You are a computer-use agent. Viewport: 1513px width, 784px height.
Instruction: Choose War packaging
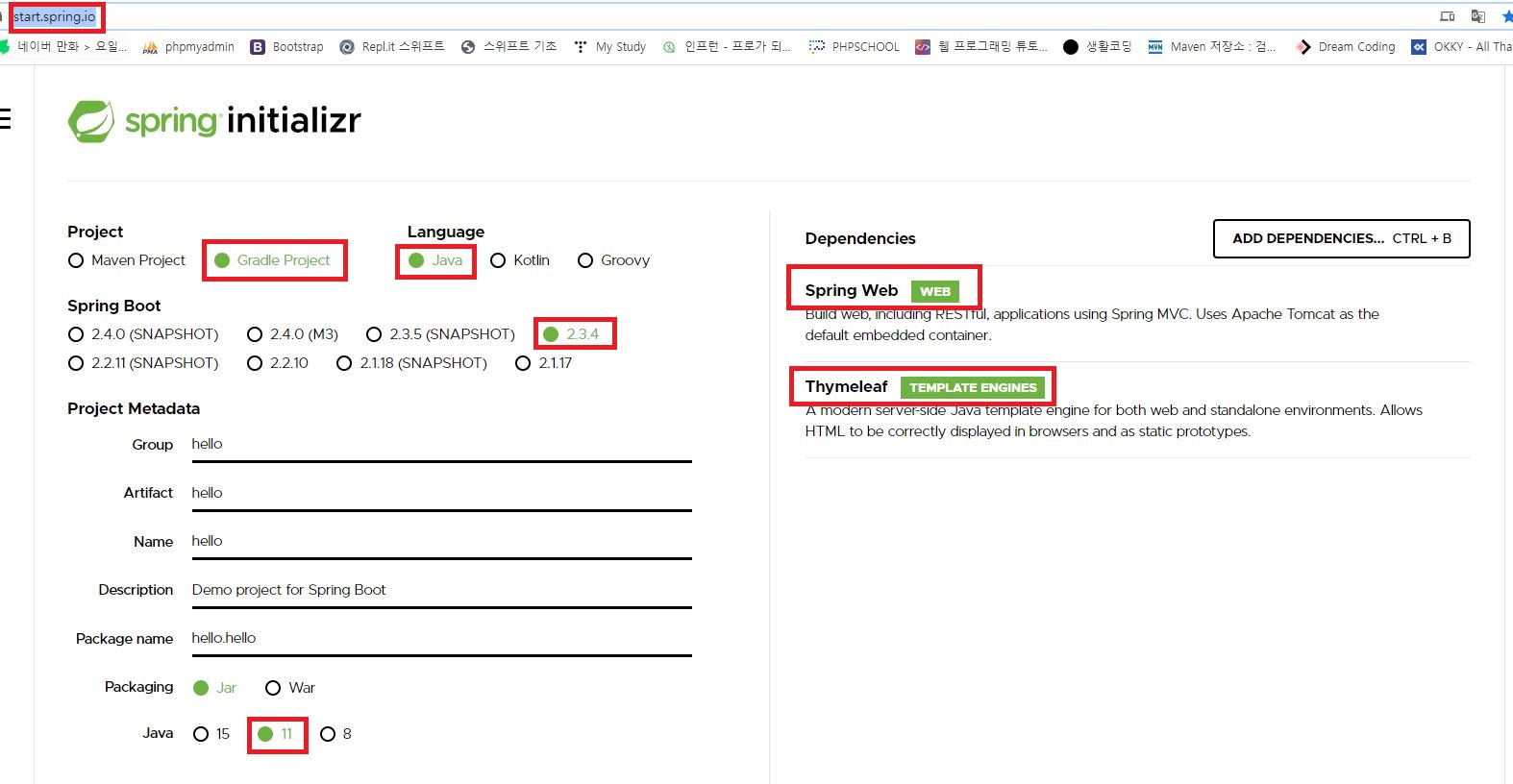(x=290, y=688)
